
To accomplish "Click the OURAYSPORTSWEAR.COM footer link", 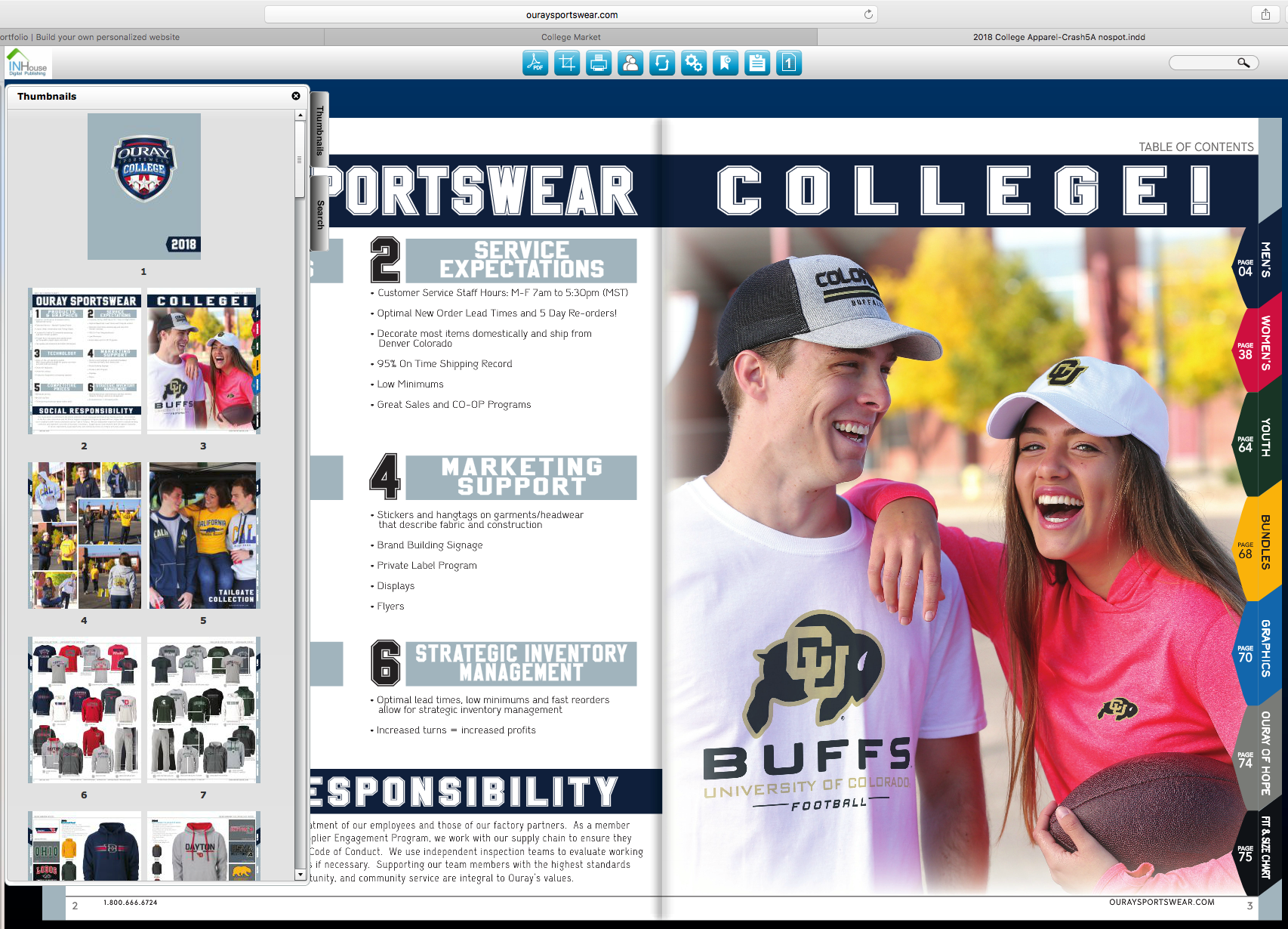I will pyautogui.click(x=1161, y=903).
